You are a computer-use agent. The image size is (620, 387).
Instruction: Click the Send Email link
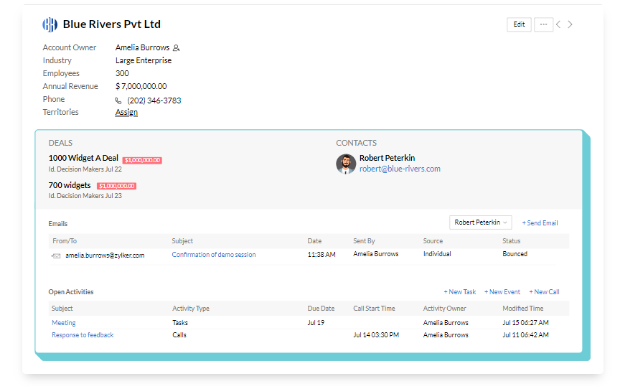540,223
